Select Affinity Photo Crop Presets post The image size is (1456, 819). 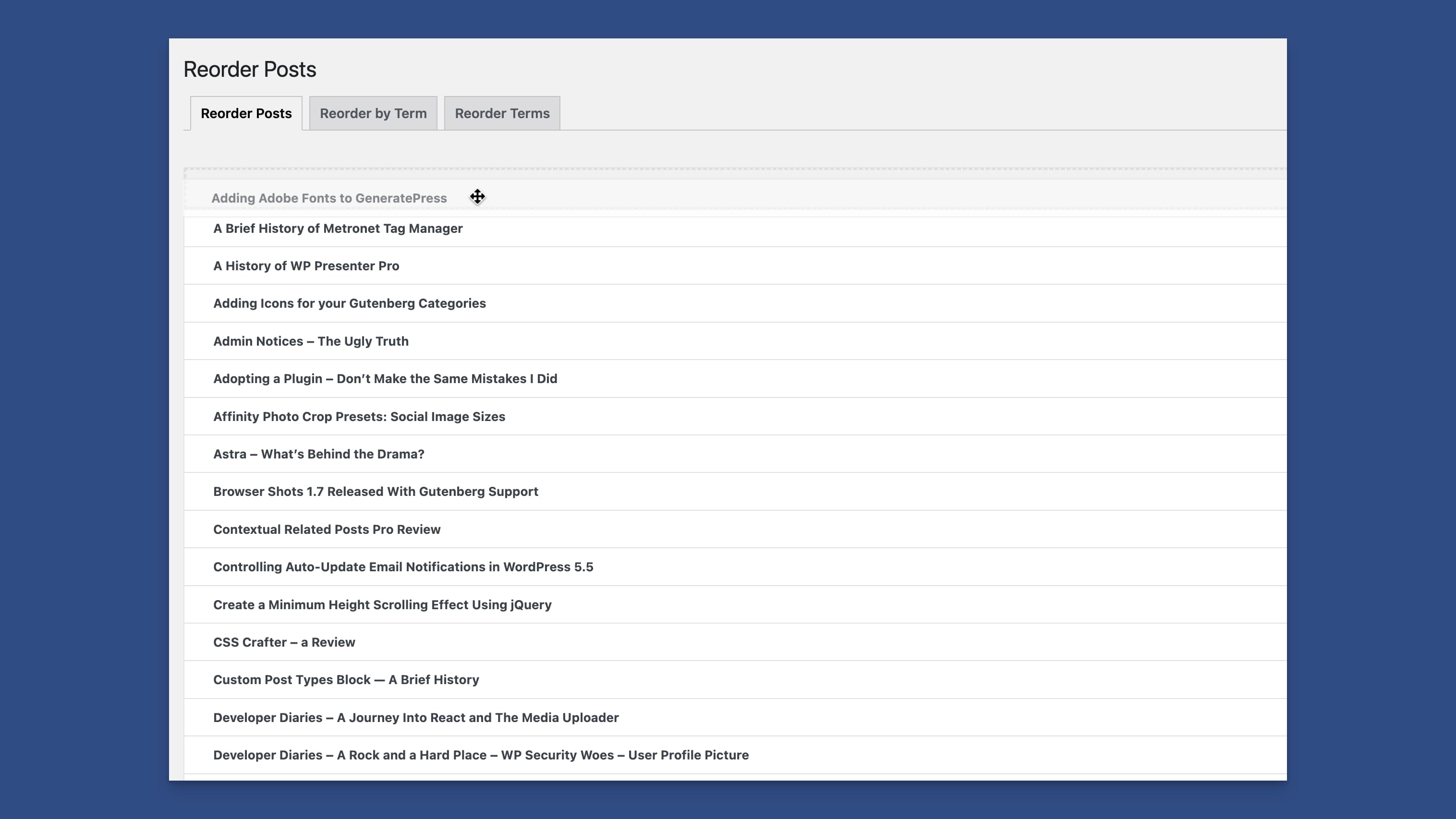click(x=358, y=417)
